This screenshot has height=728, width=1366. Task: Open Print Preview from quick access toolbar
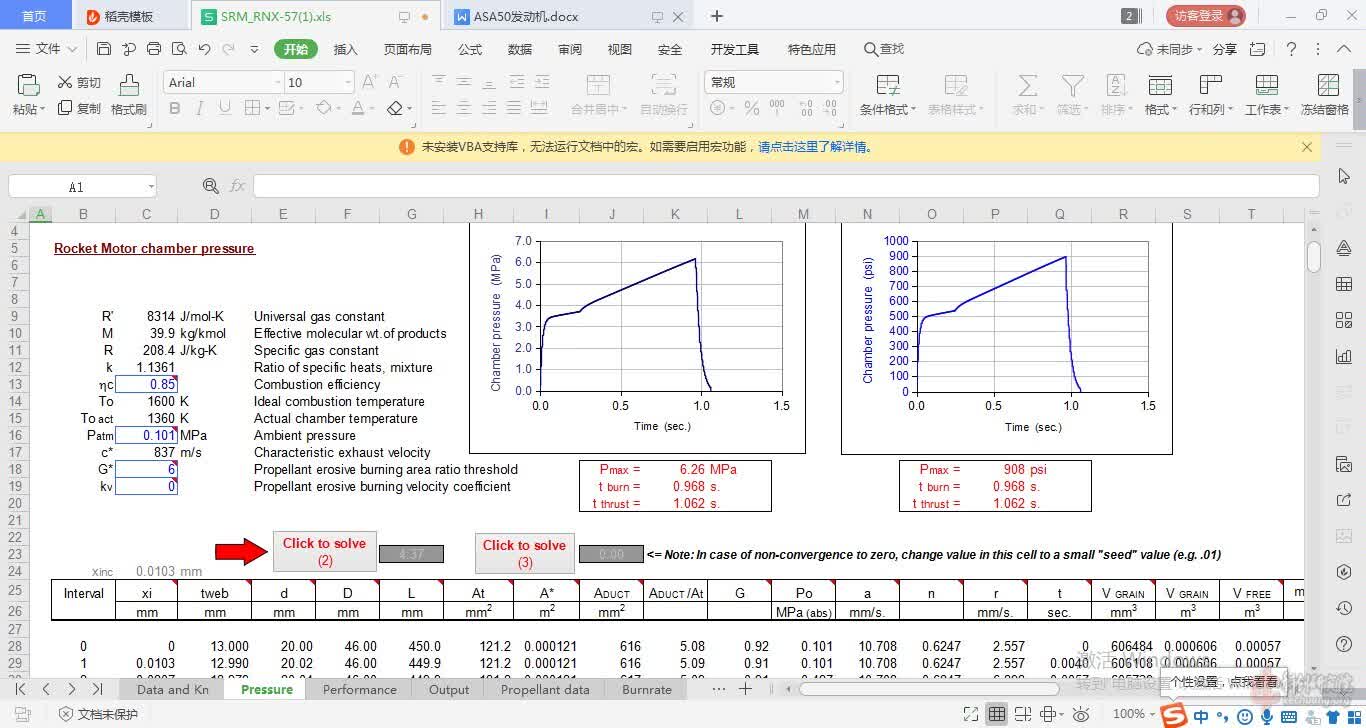coord(179,49)
